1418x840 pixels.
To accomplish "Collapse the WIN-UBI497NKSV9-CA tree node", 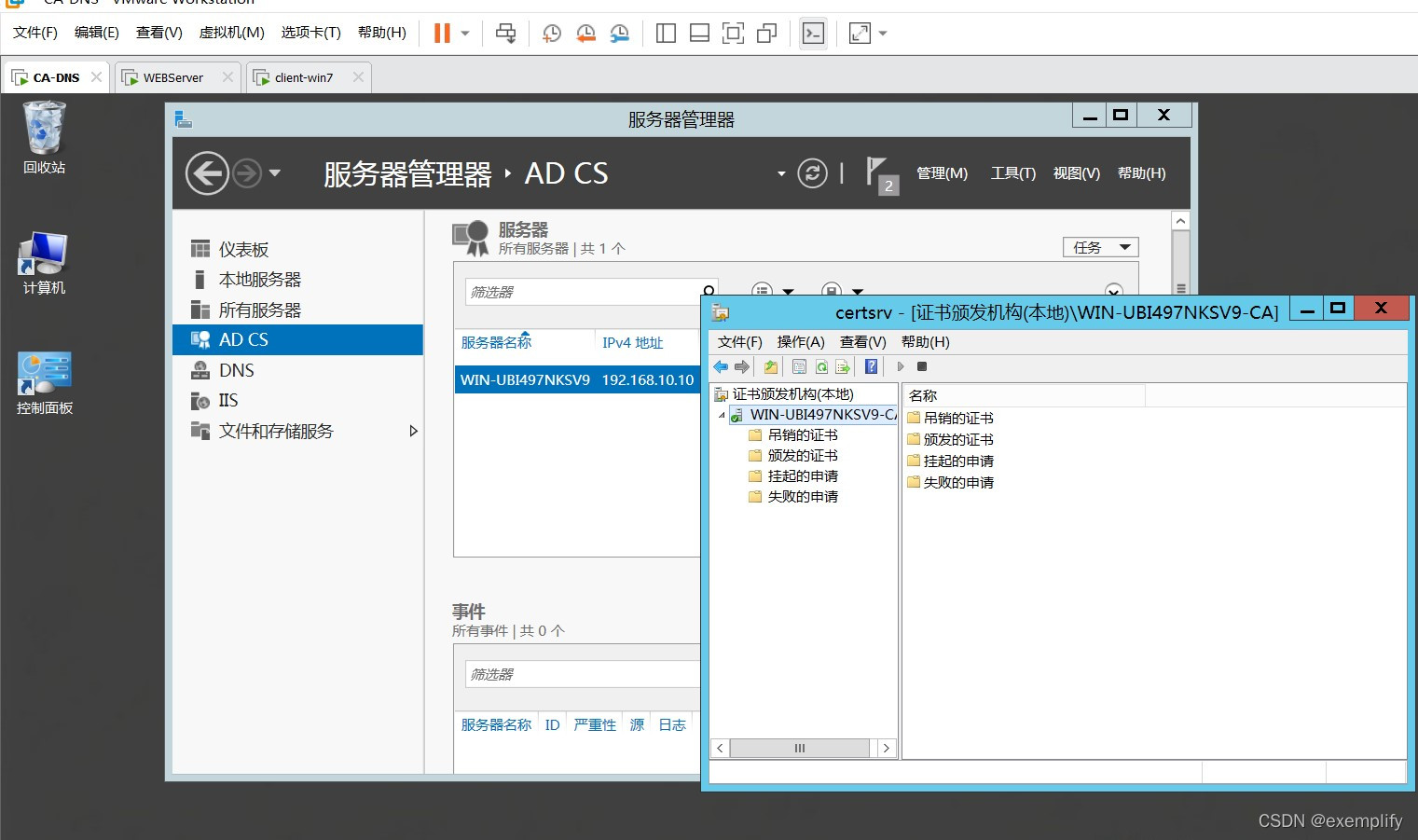I will point(722,415).
